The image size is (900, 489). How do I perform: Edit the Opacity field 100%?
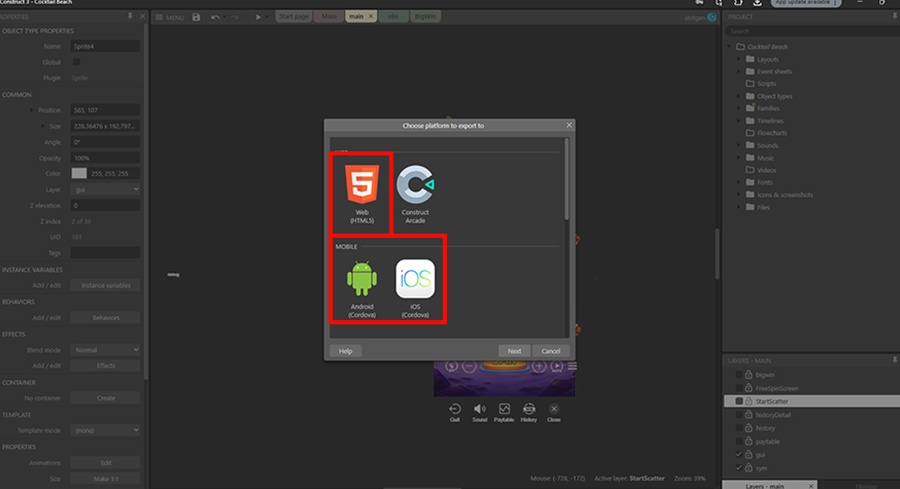tap(105, 158)
